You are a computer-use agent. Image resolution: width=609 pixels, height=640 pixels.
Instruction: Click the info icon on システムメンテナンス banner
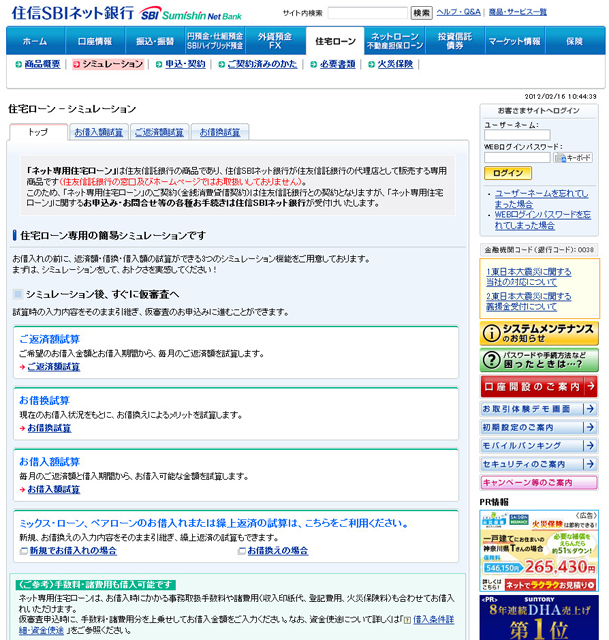(491, 333)
